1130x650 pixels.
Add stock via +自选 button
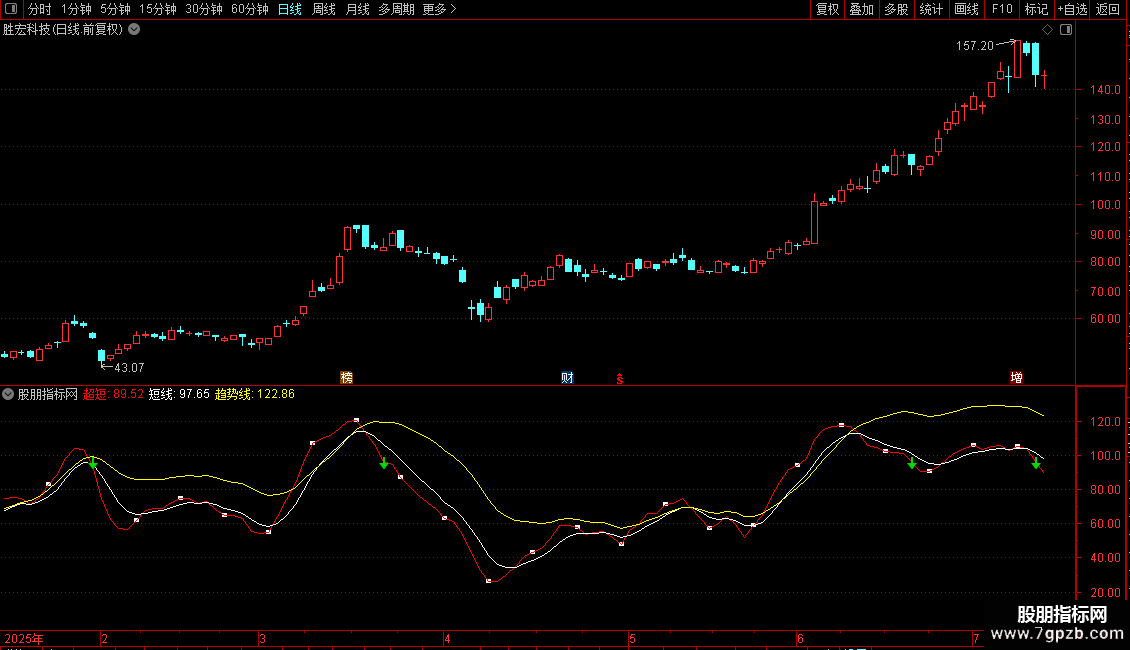1072,9
